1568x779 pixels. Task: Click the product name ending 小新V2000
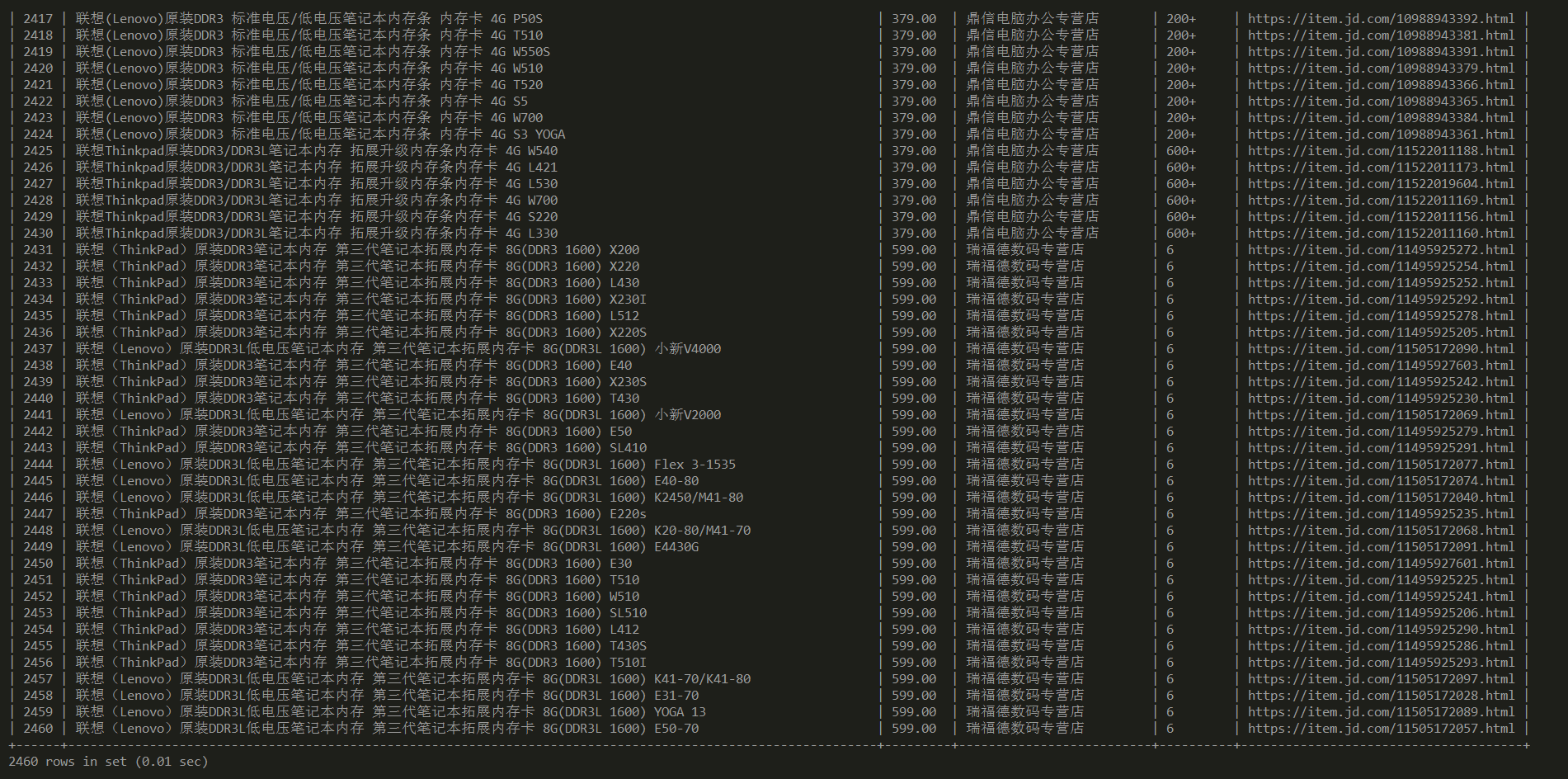click(398, 414)
